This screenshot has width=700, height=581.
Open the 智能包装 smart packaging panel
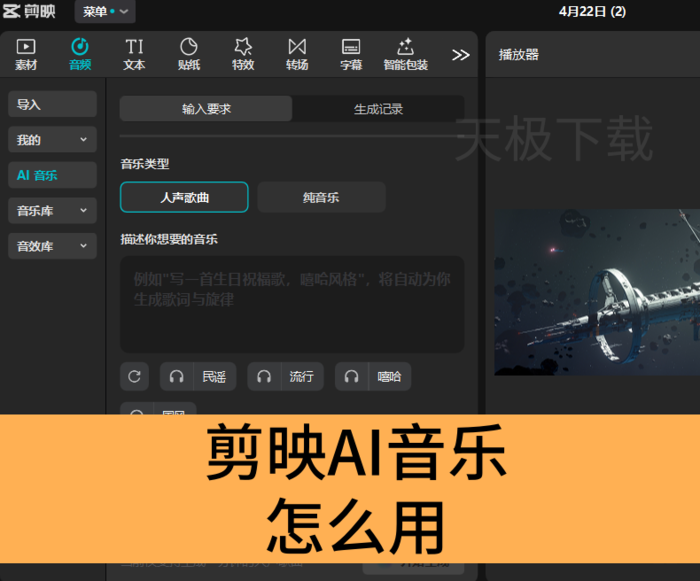pyautogui.click(x=405, y=54)
